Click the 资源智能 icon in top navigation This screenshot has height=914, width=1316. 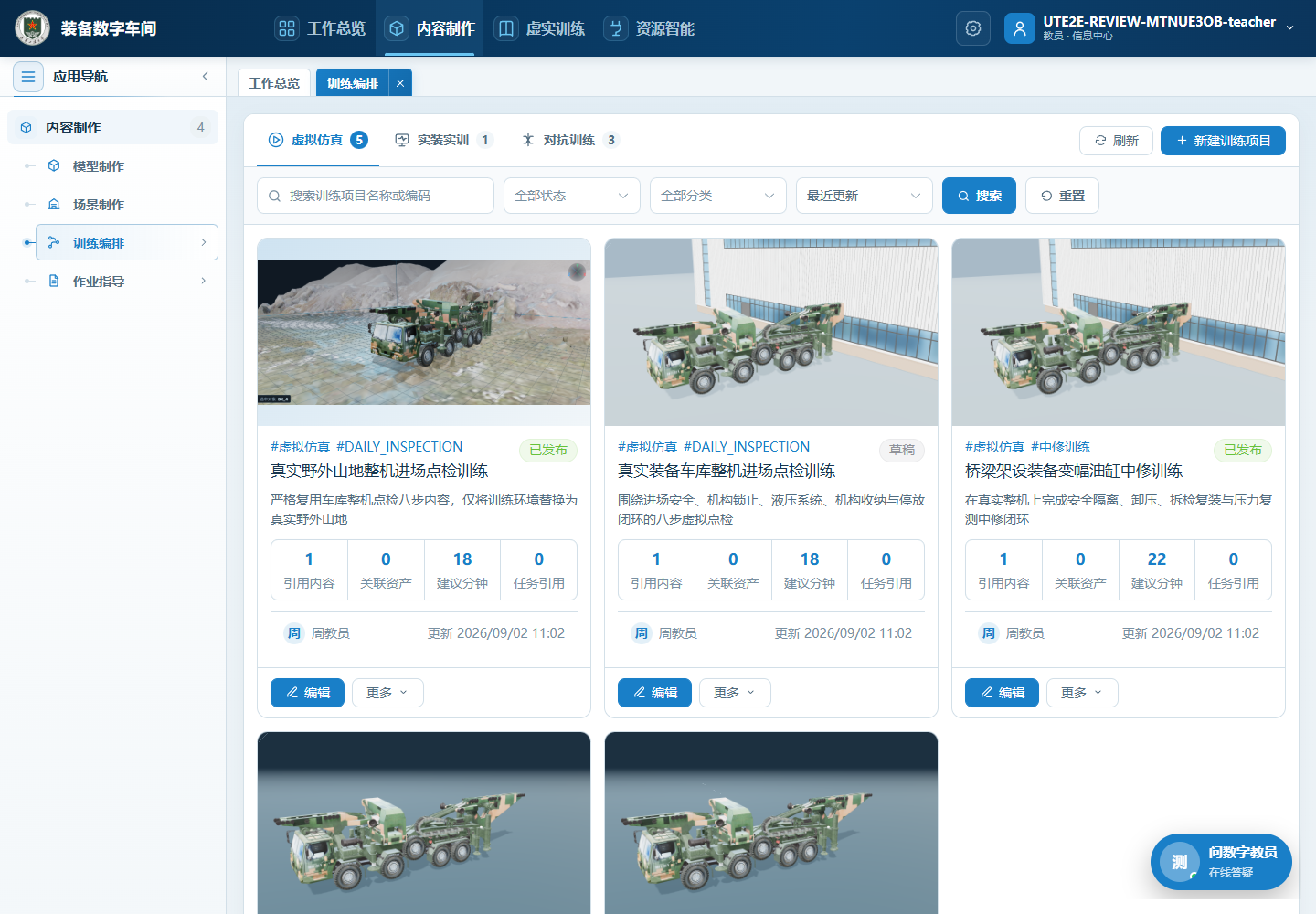tap(616, 28)
